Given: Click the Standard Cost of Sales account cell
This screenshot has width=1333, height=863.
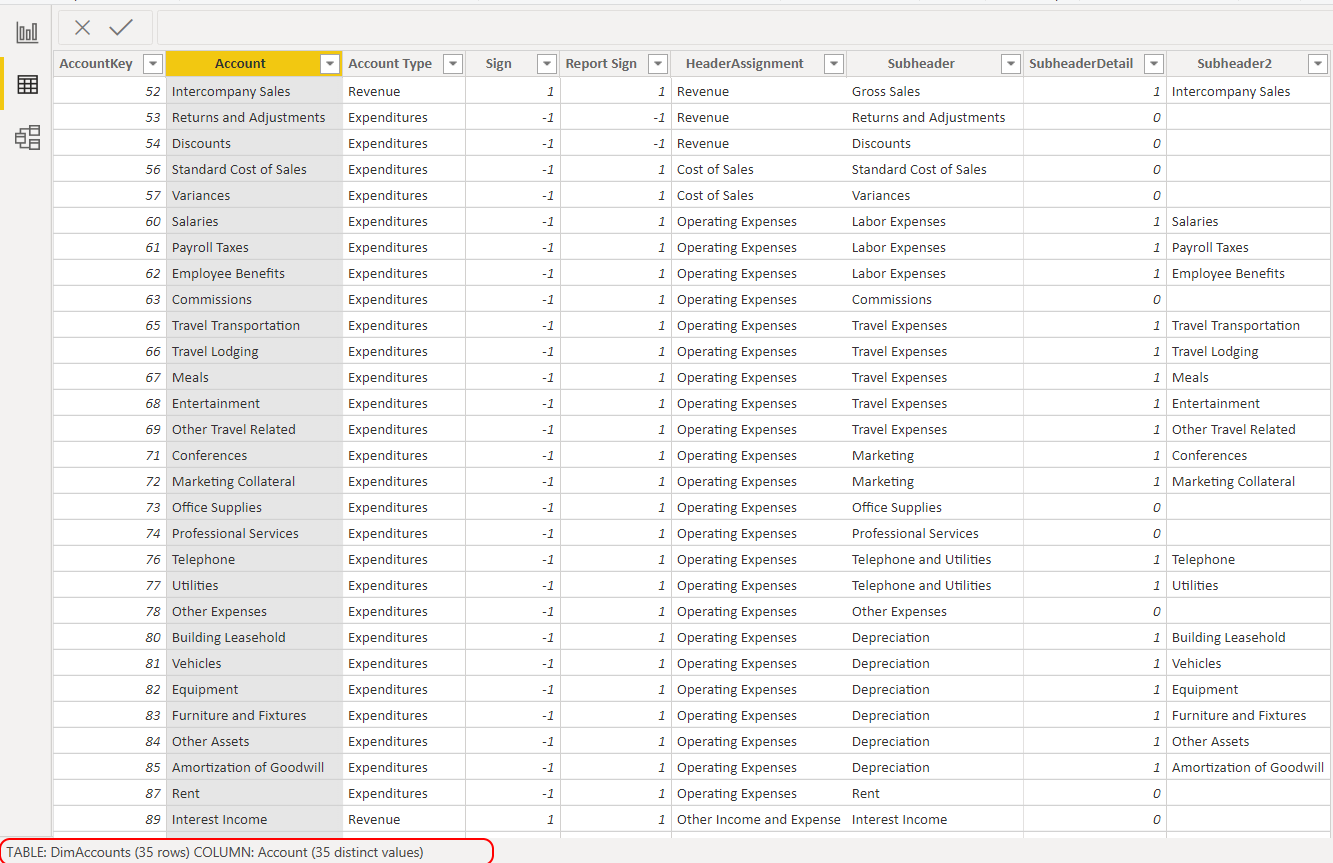Looking at the screenshot, I should [x=254, y=169].
